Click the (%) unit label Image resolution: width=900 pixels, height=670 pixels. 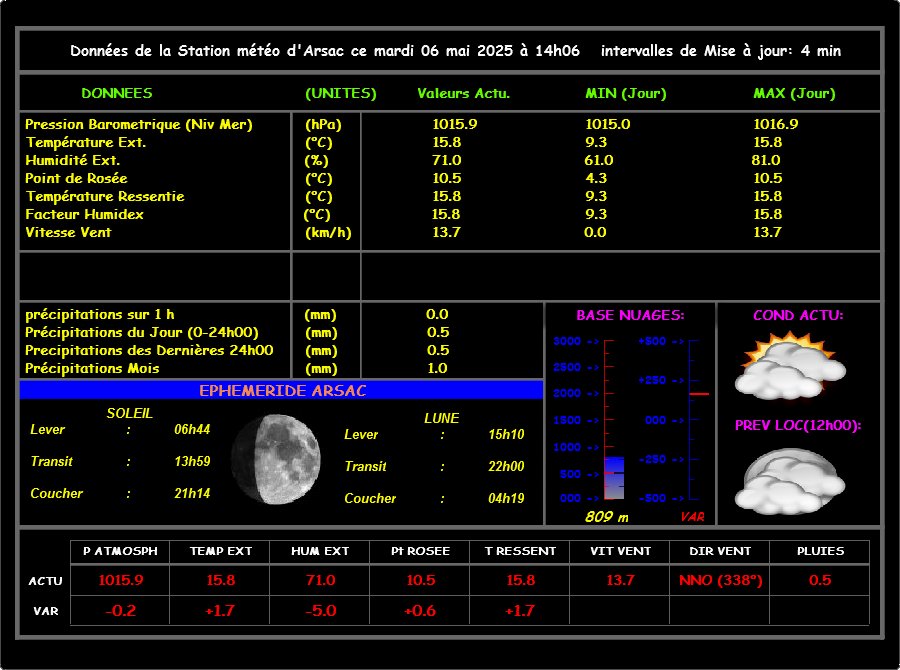click(317, 160)
